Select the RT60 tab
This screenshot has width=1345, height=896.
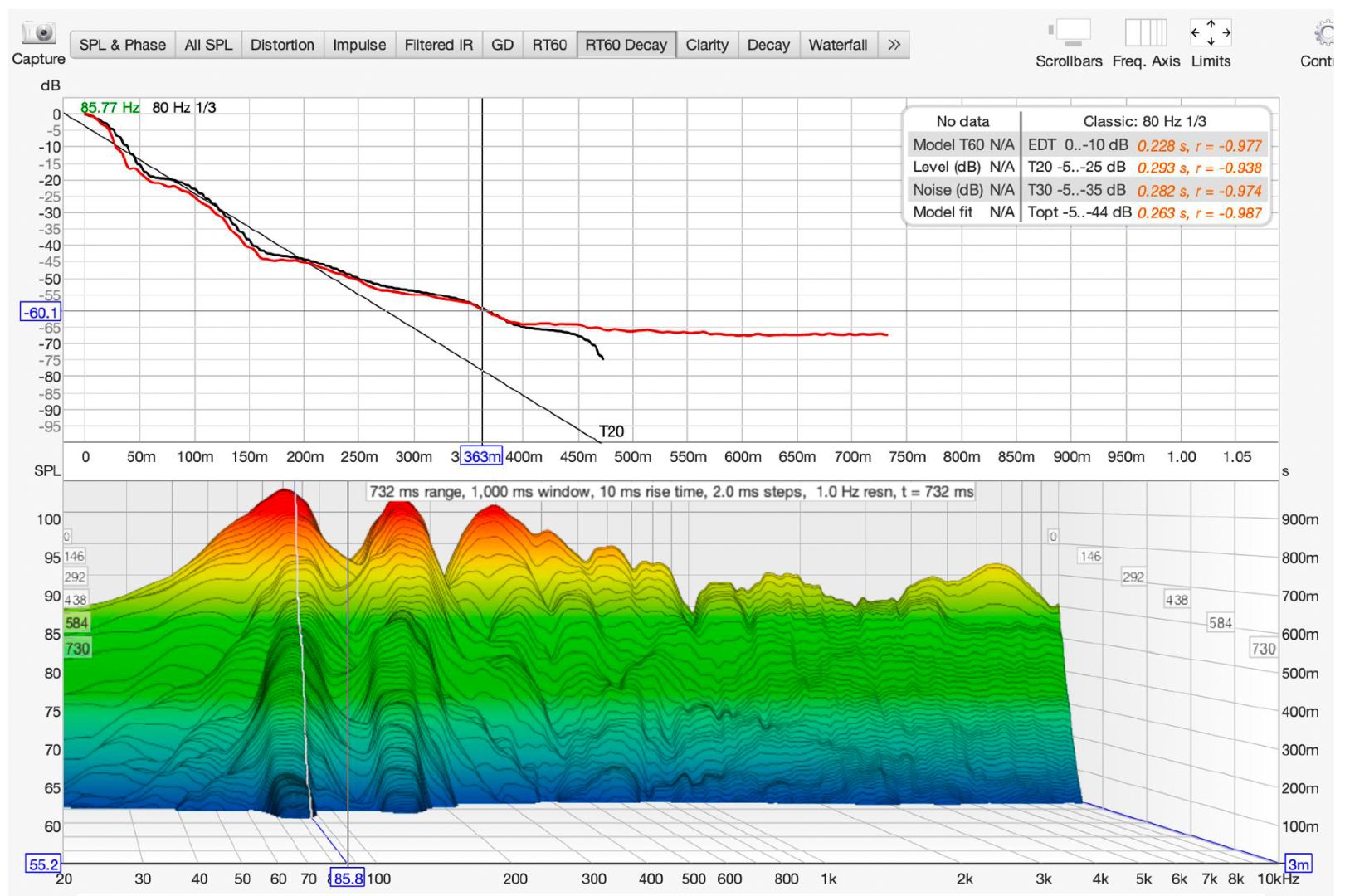pos(549,45)
